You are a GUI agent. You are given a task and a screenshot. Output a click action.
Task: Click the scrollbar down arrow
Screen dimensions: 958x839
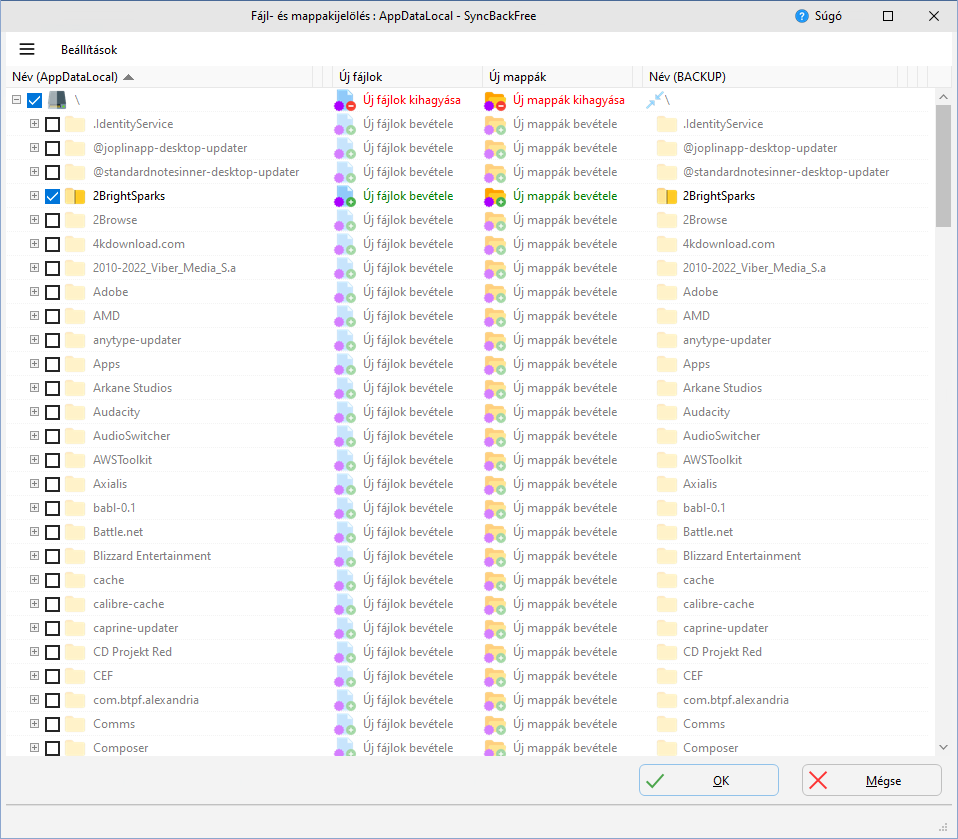pos(943,747)
